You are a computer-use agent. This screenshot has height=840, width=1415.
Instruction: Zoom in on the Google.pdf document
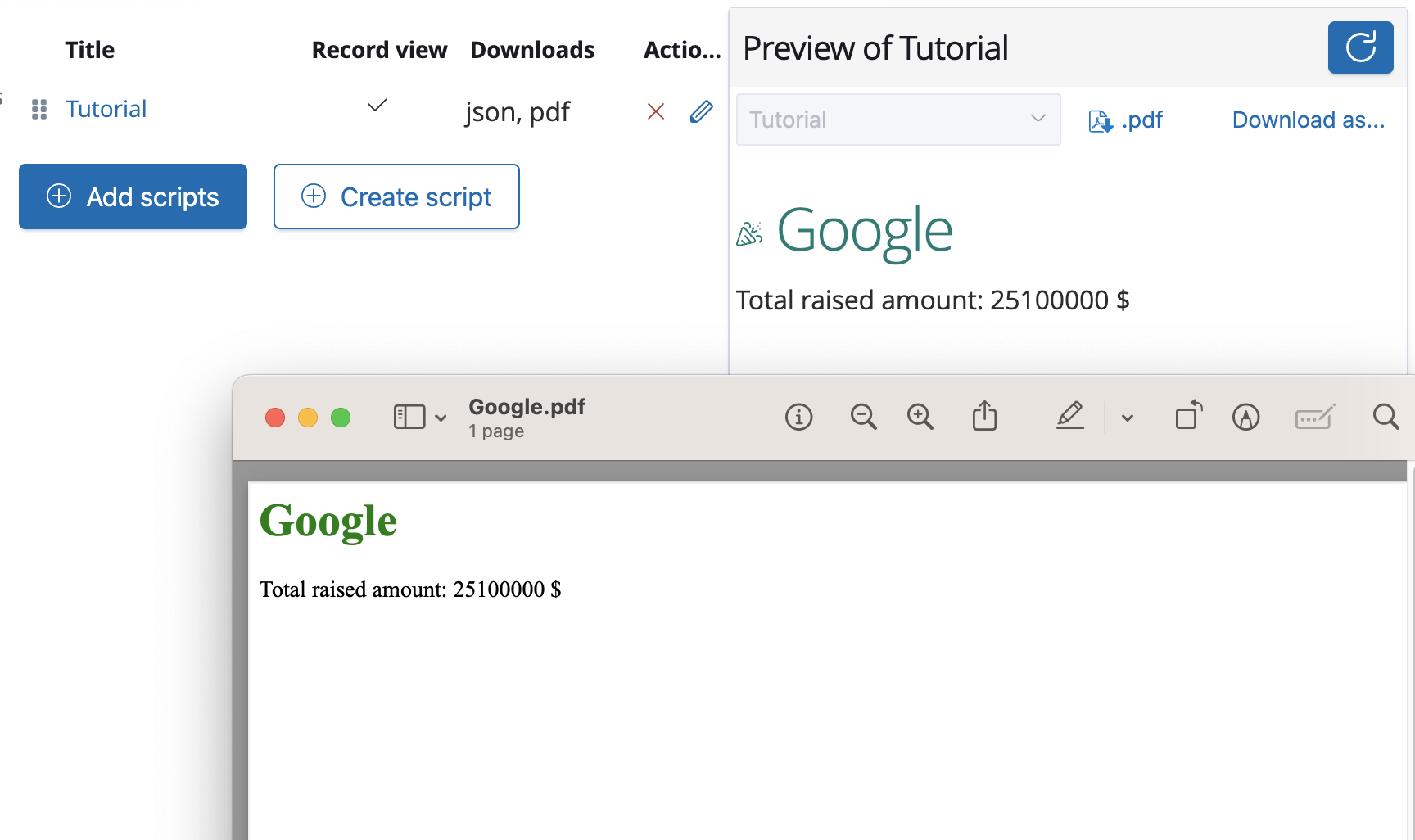pyautogui.click(x=920, y=418)
